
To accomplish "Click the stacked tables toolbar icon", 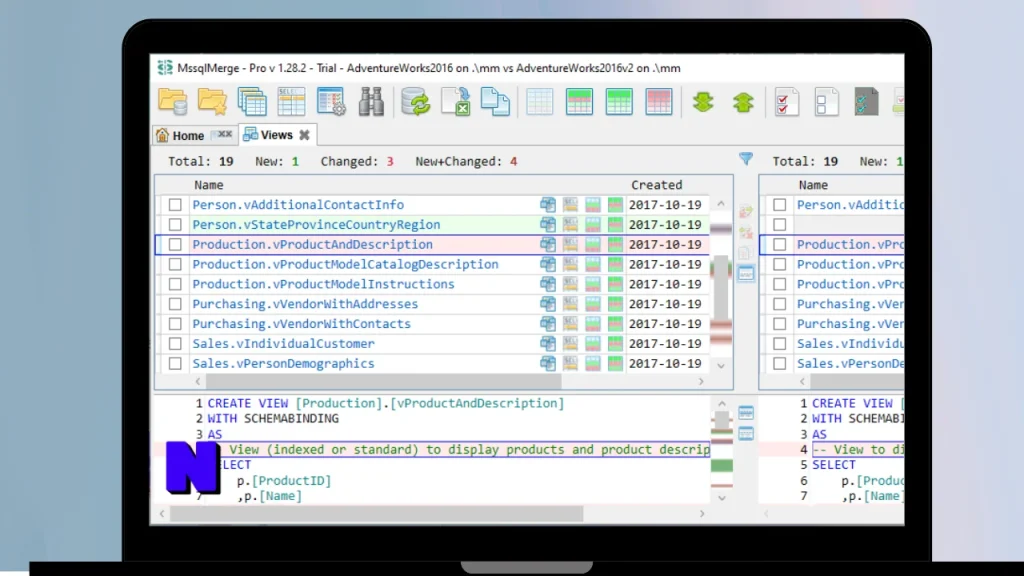I will (x=252, y=102).
